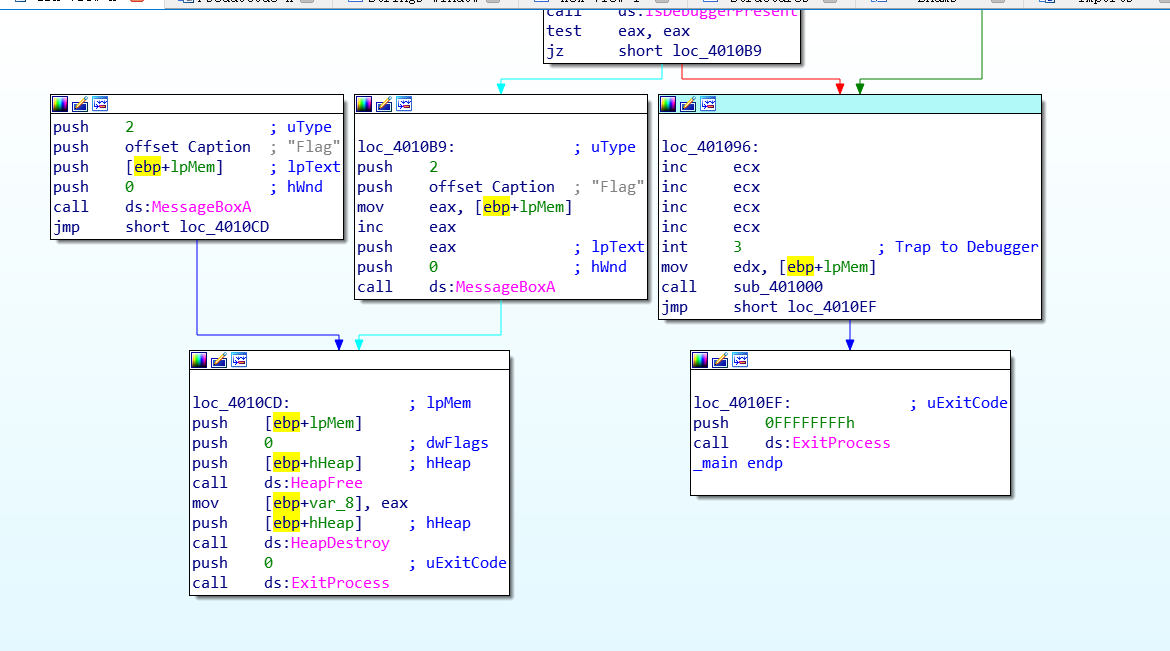This screenshot has height=651, width=1170.
Task: Edit label icon in loc_4010B9 block
Action: 384,104
